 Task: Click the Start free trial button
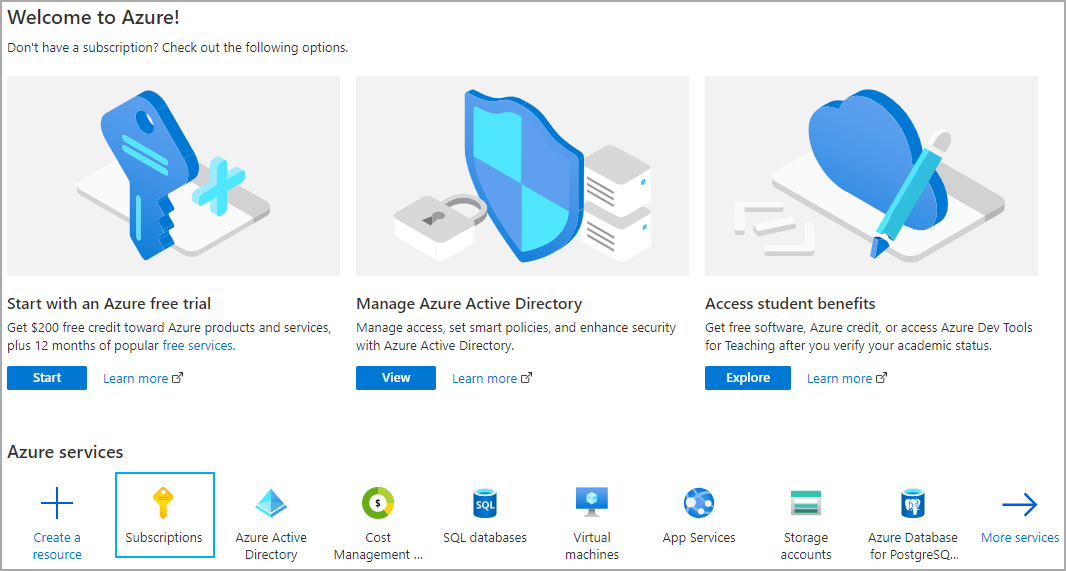(x=47, y=378)
